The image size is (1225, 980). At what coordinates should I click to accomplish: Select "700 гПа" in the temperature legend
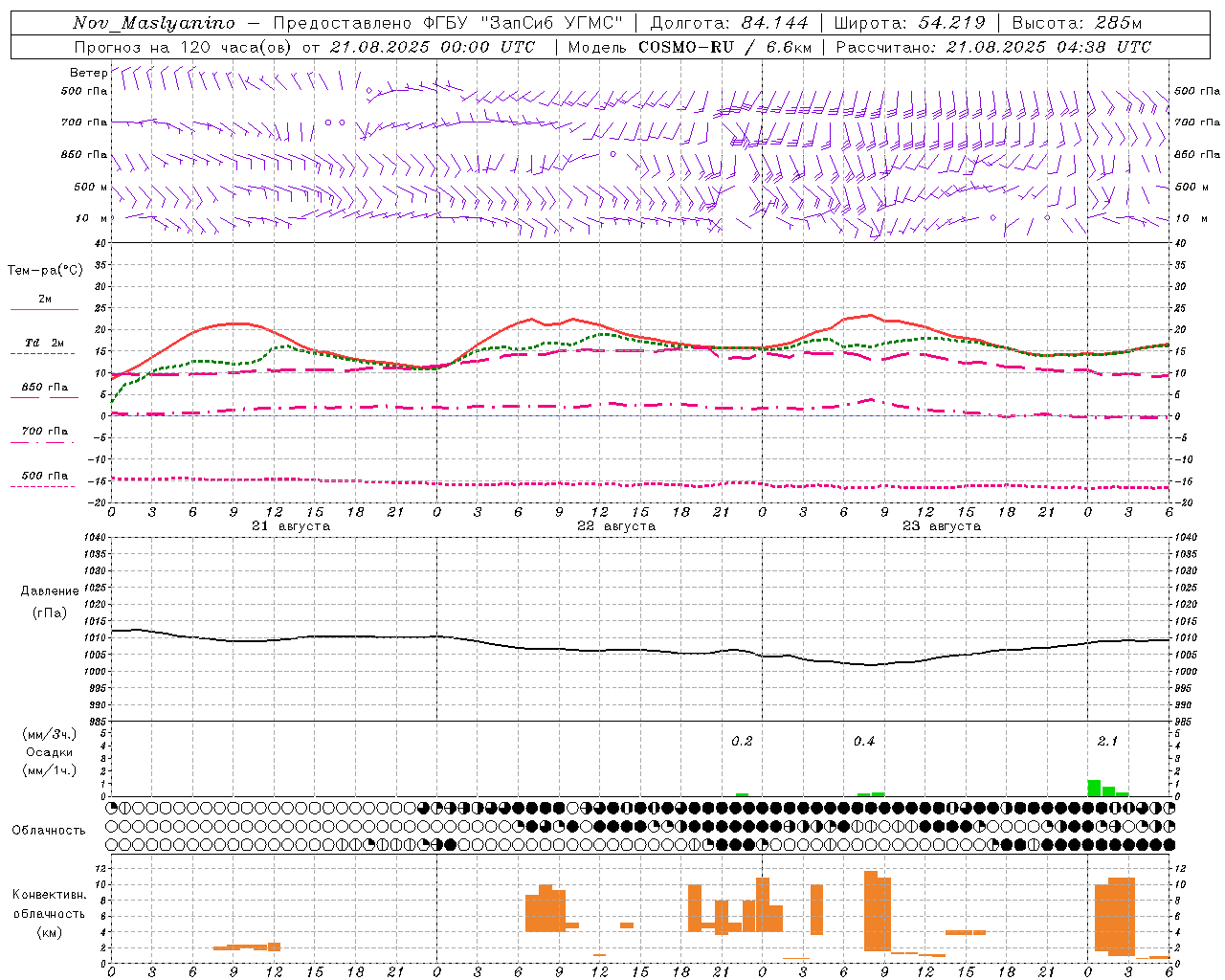click(45, 432)
